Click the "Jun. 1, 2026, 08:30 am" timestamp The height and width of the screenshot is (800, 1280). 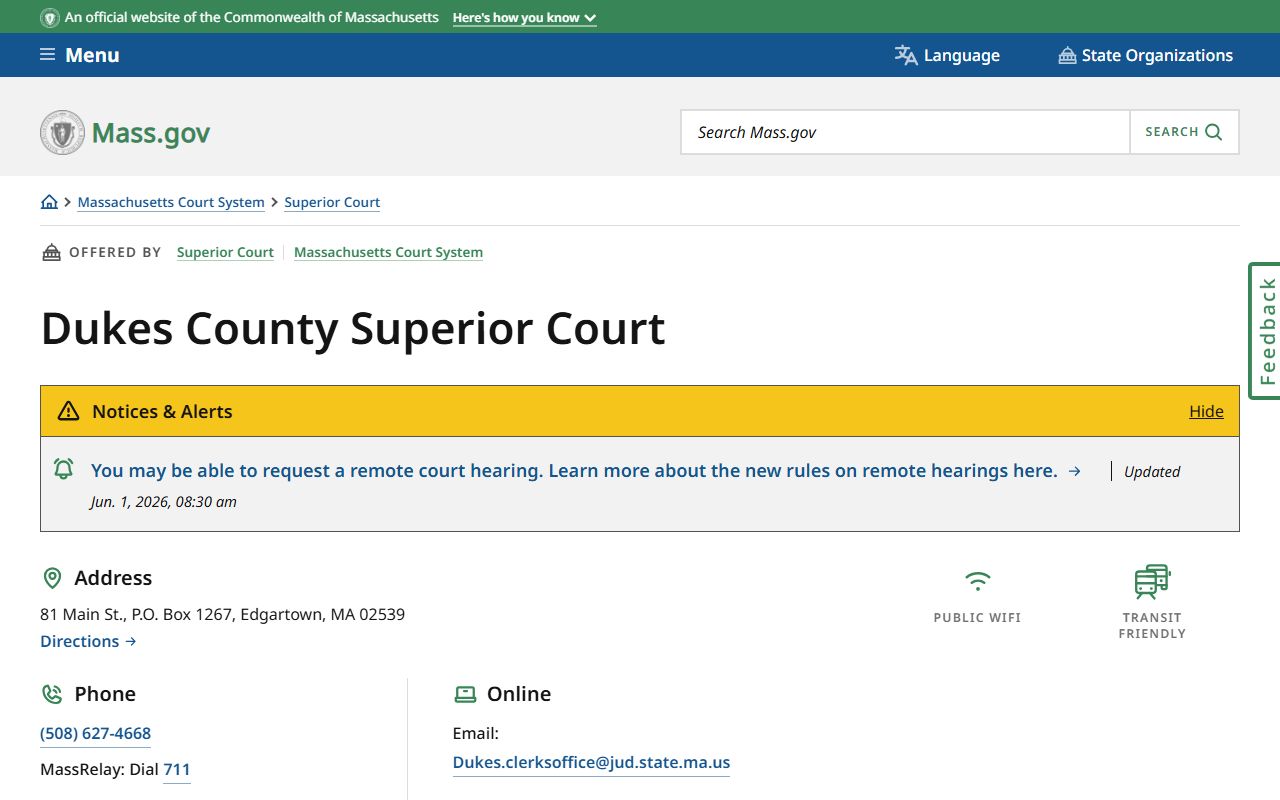coord(163,502)
